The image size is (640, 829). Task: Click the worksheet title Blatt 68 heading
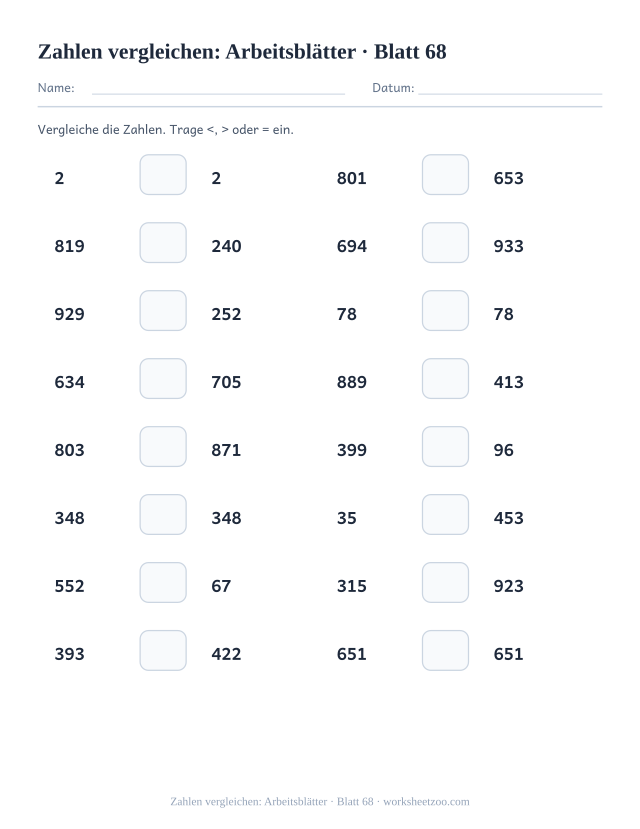[242, 52]
